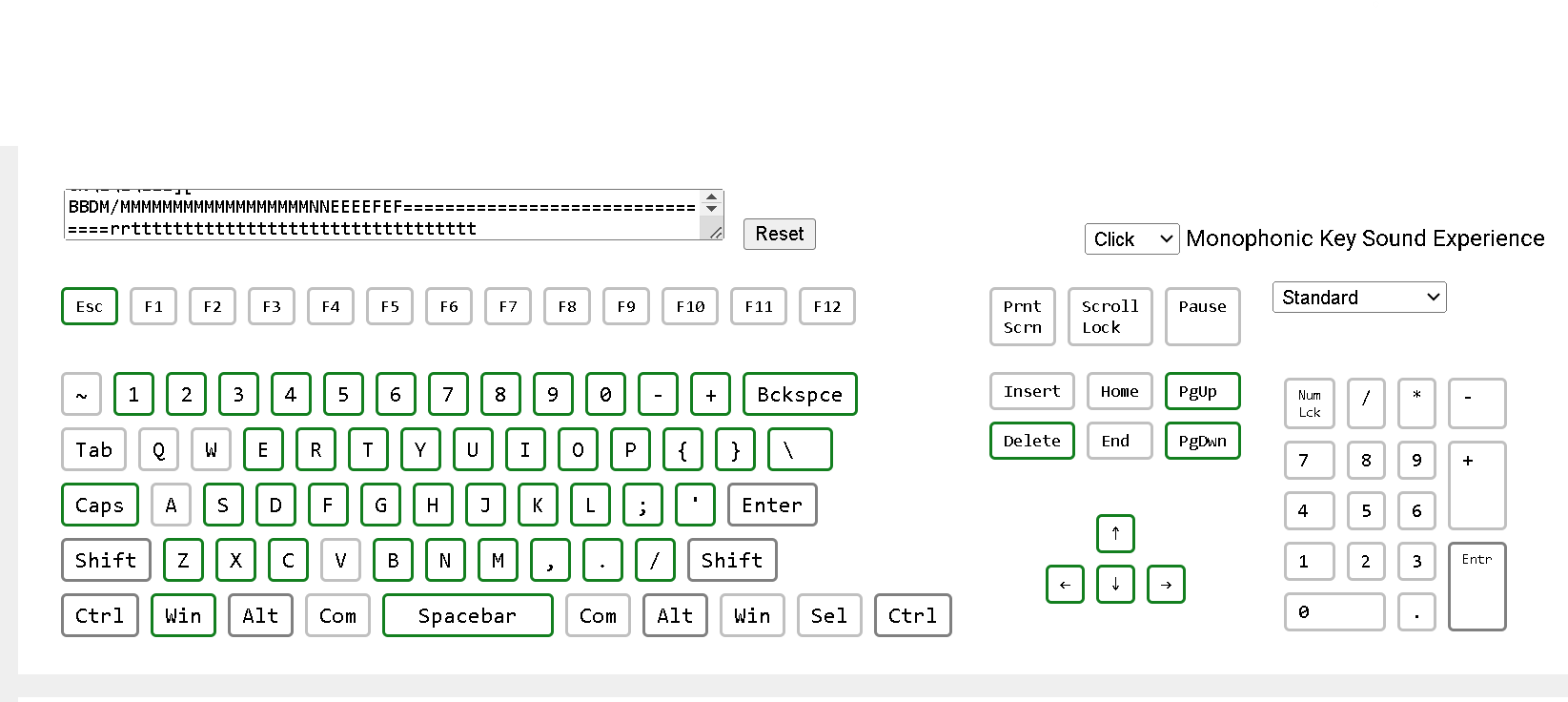
Task: Click the Bckspce key
Action: coord(799,395)
